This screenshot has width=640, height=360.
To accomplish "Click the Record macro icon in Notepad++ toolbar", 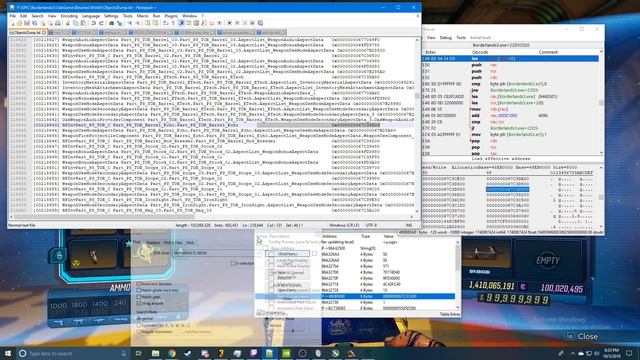I will [x=229, y=23].
